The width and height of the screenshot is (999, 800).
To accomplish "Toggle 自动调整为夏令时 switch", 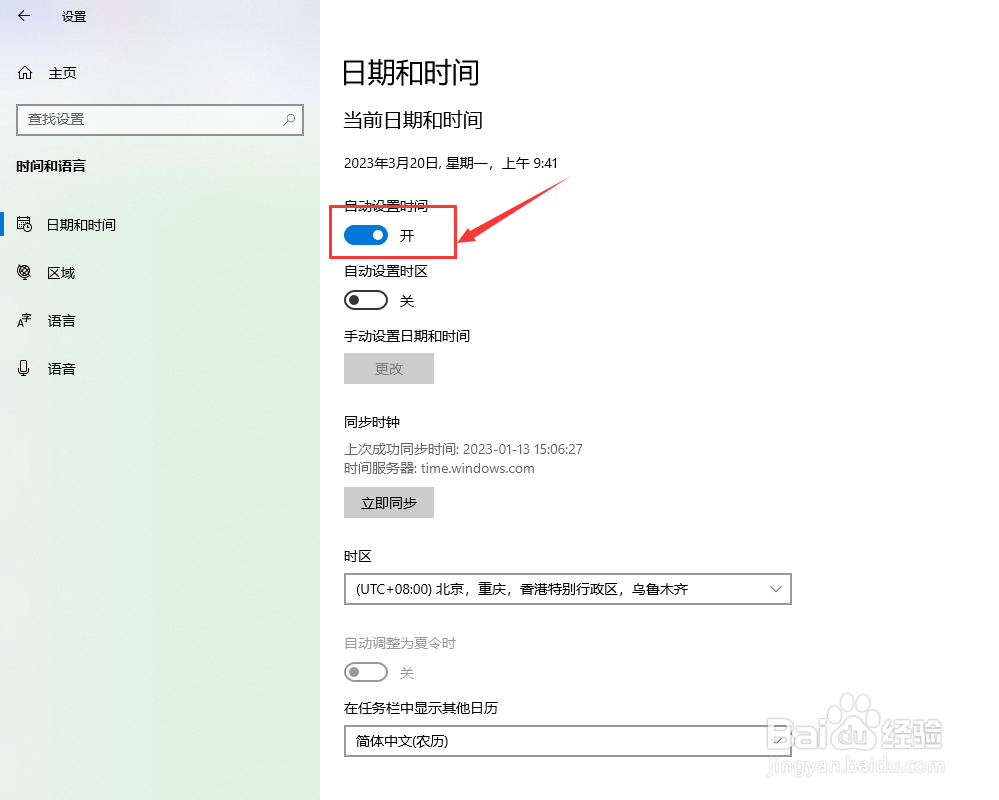I will tap(366, 672).
